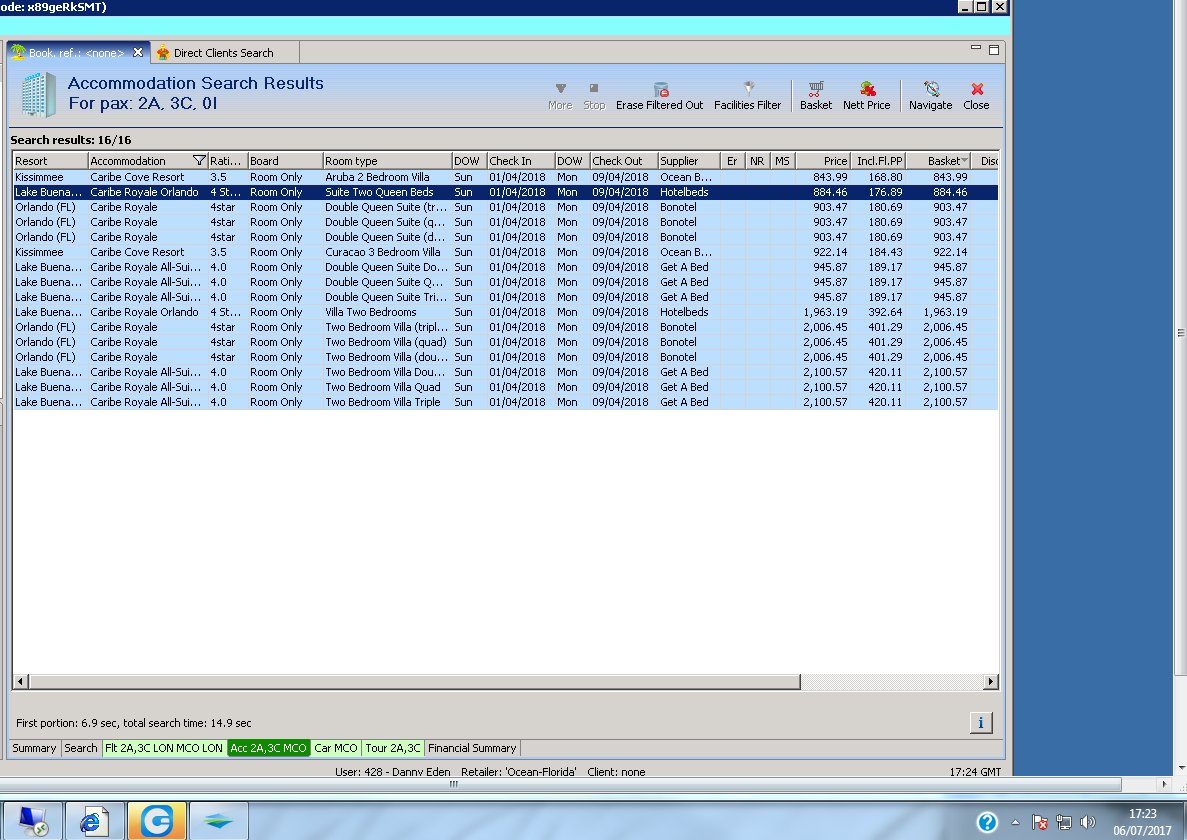The width and height of the screenshot is (1187, 840).
Task: Close the Book. ref. tab
Action: [x=138, y=52]
